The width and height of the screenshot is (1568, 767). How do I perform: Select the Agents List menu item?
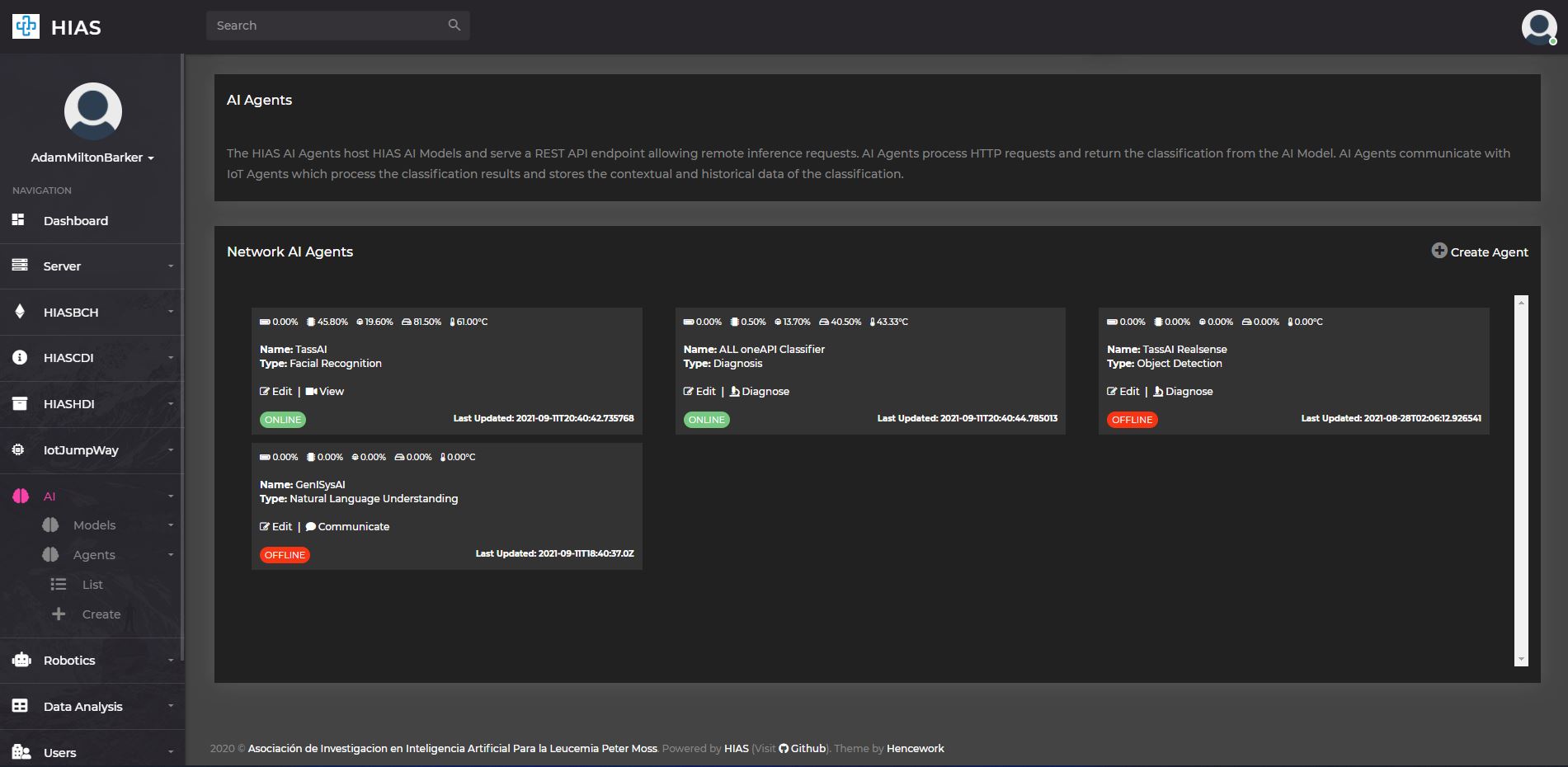[x=92, y=585]
